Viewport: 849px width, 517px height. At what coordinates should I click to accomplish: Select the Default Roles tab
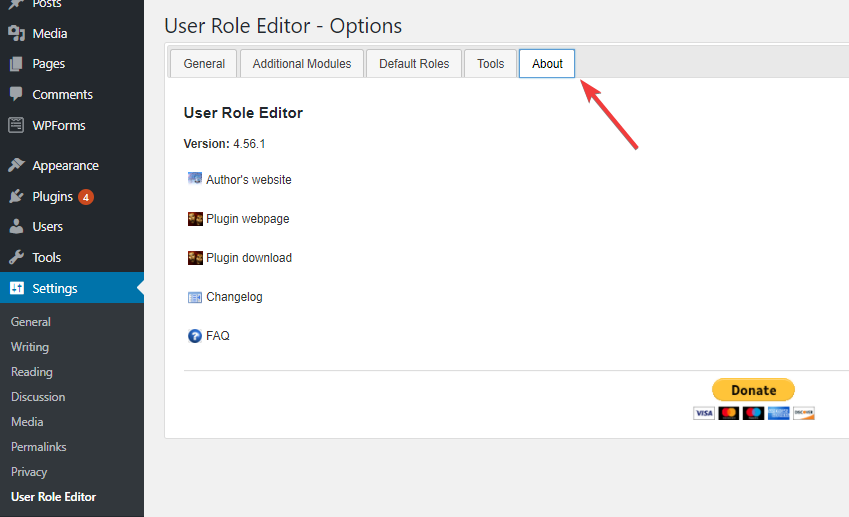point(414,63)
